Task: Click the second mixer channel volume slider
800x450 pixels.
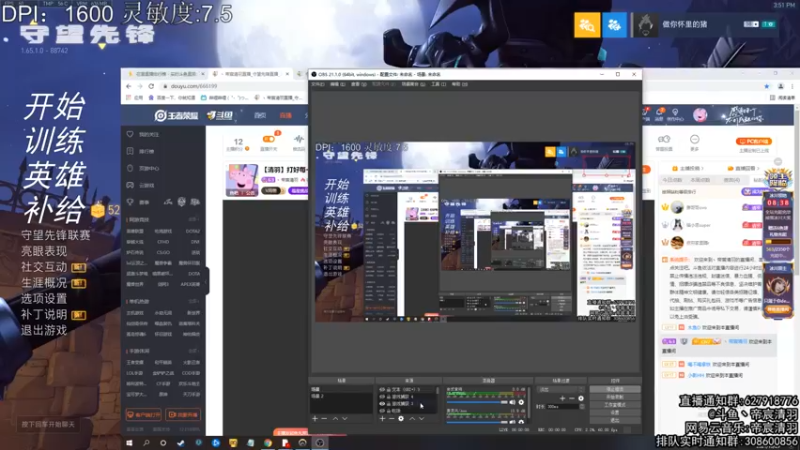Action: coord(477,422)
